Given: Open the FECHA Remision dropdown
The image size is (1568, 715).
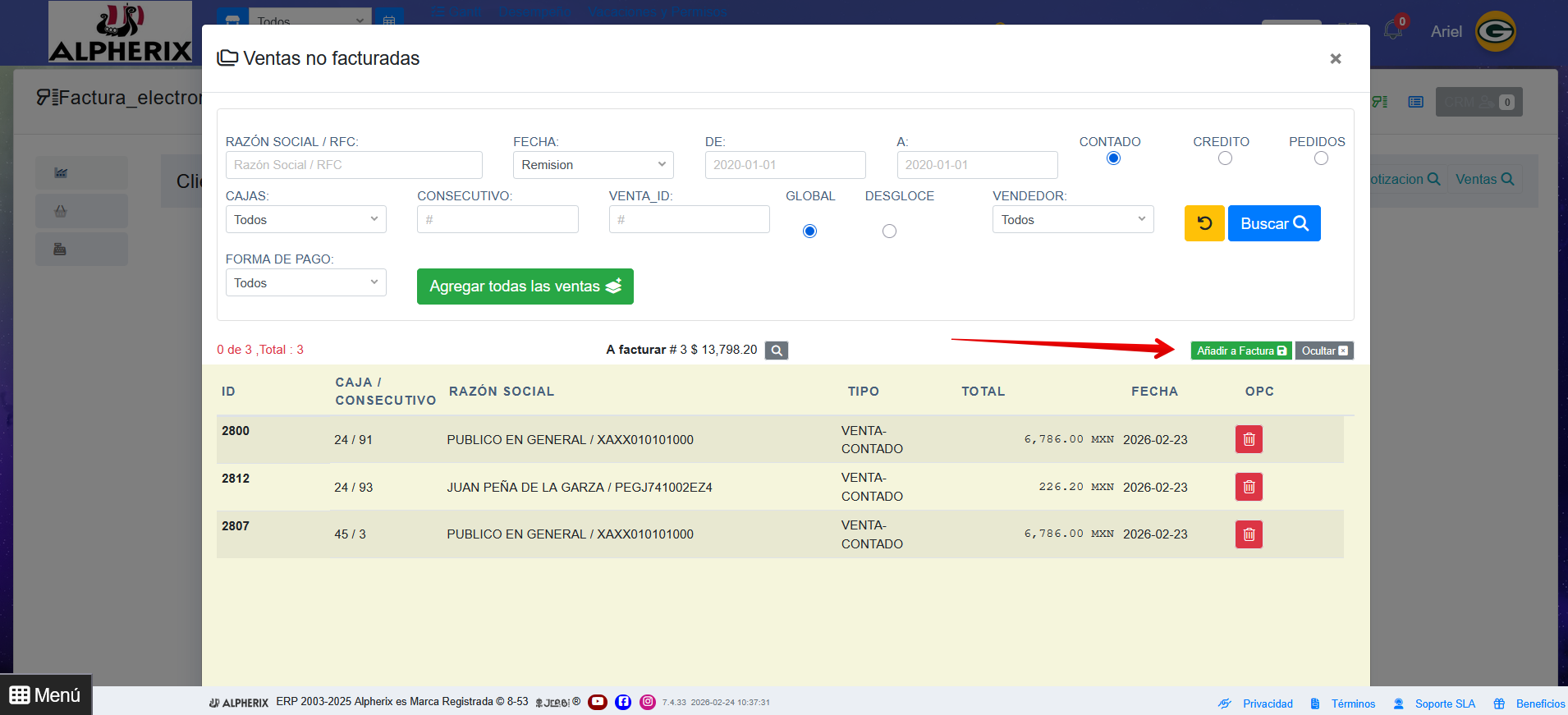Looking at the screenshot, I should (x=593, y=165).
